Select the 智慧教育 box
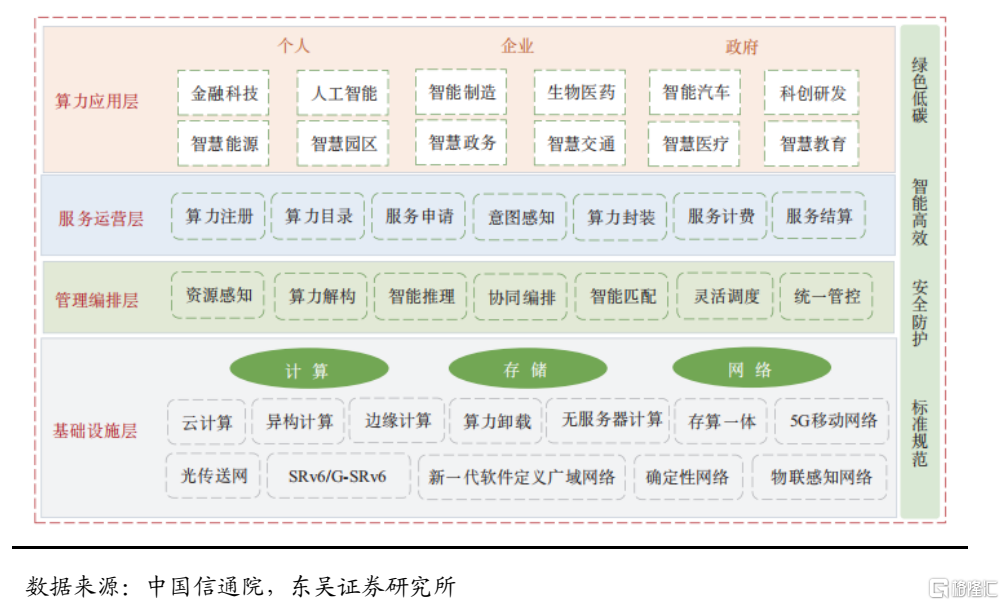This screenshot has height=605, width=1004. [812, 143]
